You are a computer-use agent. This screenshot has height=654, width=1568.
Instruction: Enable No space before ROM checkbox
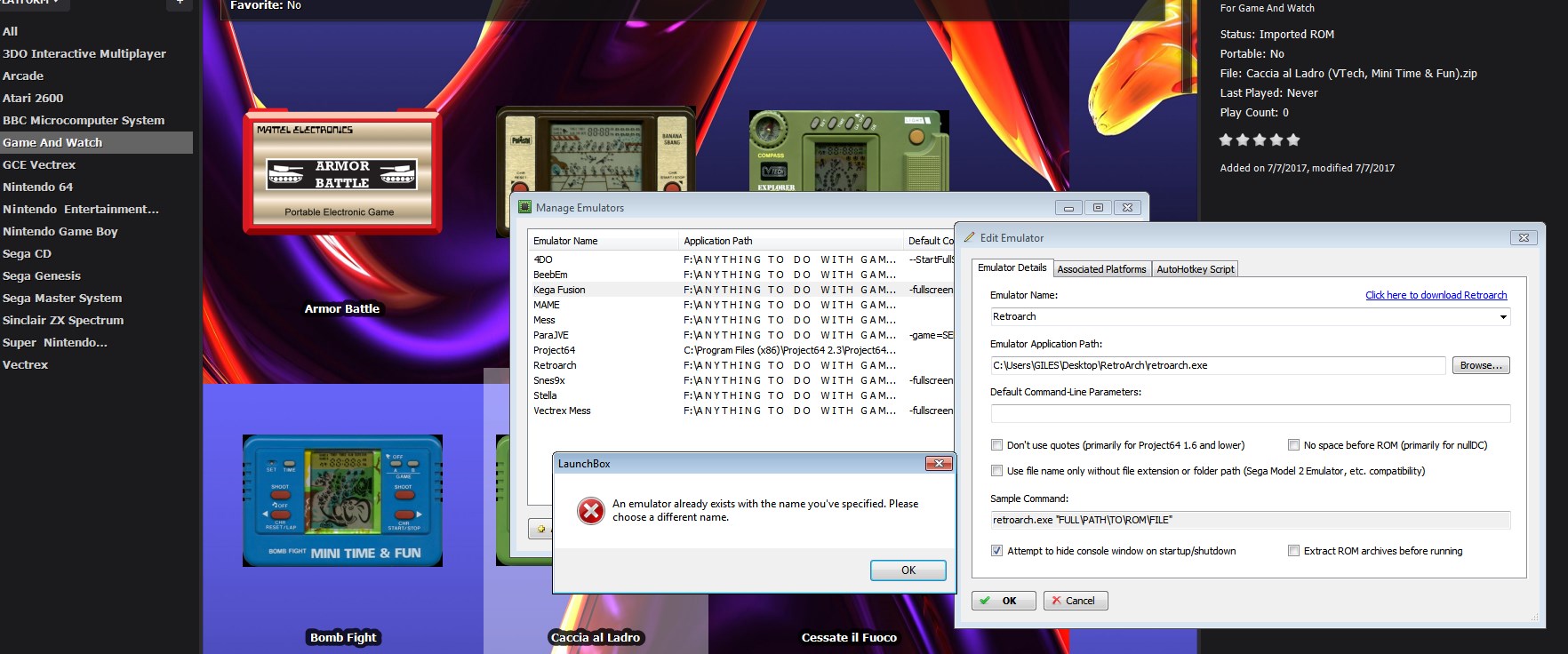(1293, 445)
